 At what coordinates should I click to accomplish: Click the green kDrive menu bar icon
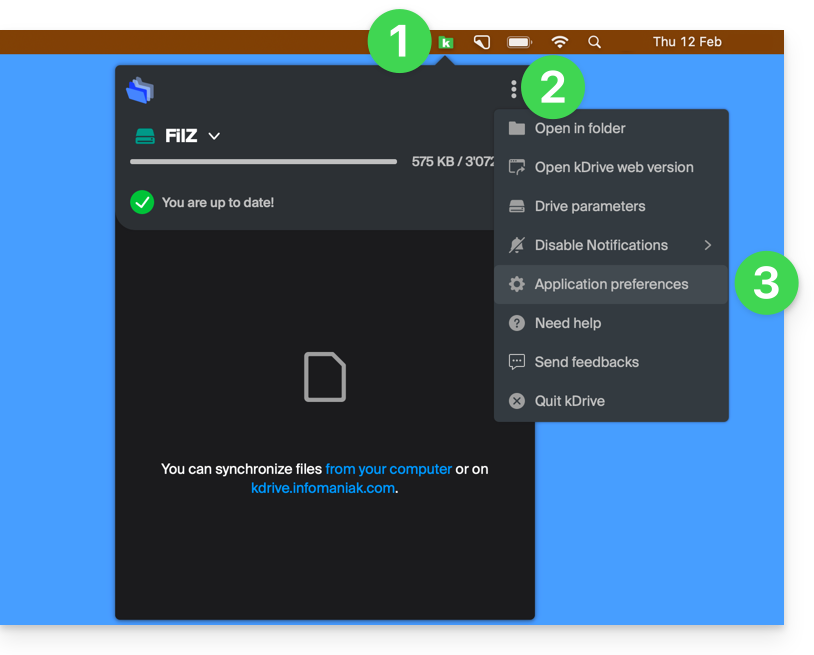(446, 42)
